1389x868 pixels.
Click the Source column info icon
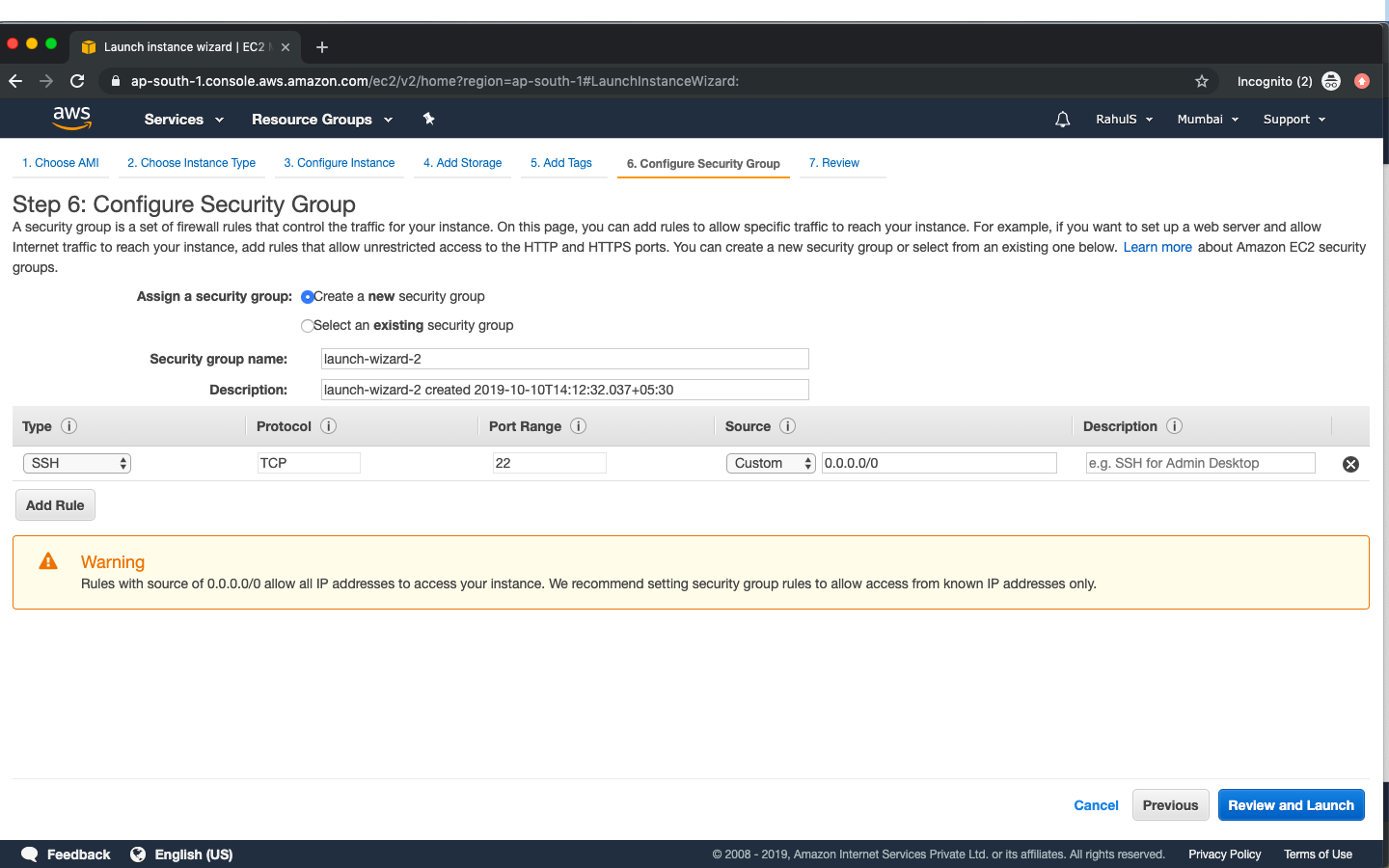click(x=787, y=425)
